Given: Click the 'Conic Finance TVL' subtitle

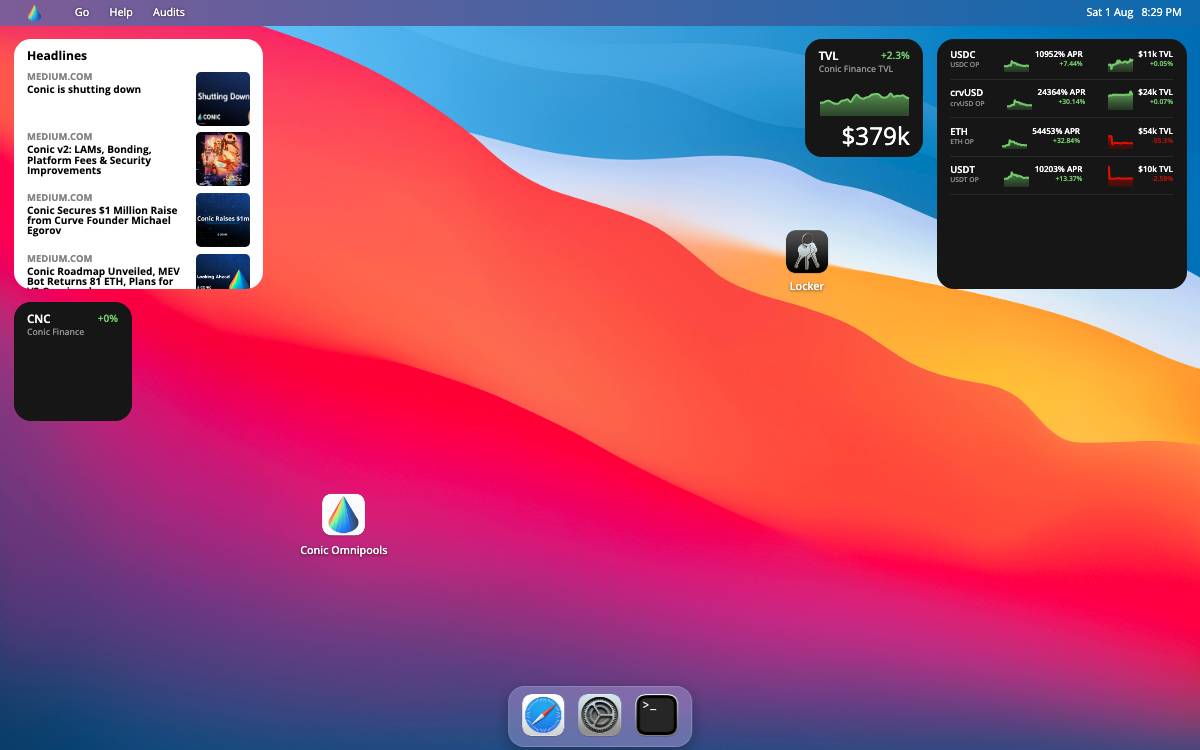Looking at the screenshot, I should click(x=856, y=69).
